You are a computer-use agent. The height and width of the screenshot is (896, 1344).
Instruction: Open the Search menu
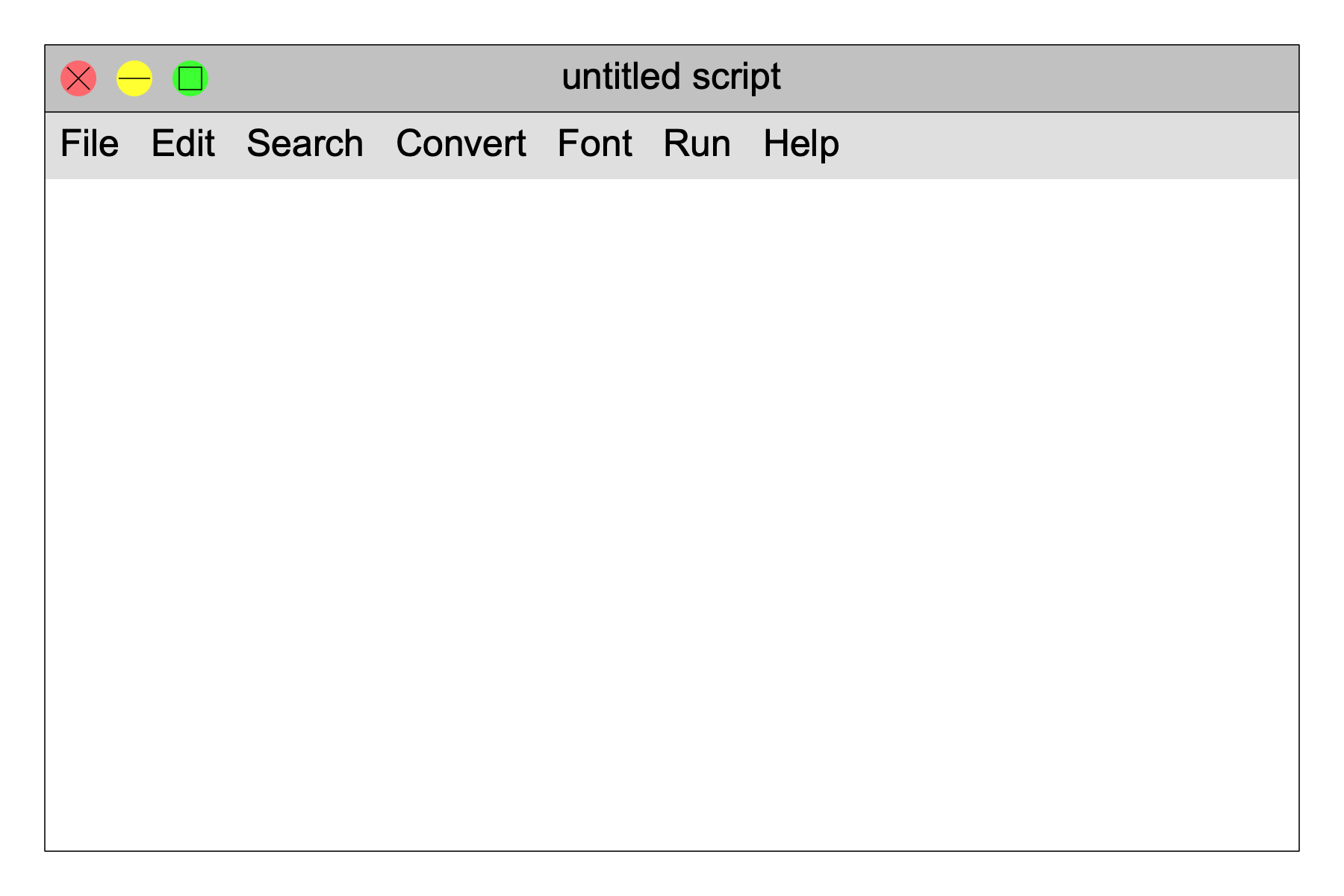pyautogui.click(x=305, y=143)
